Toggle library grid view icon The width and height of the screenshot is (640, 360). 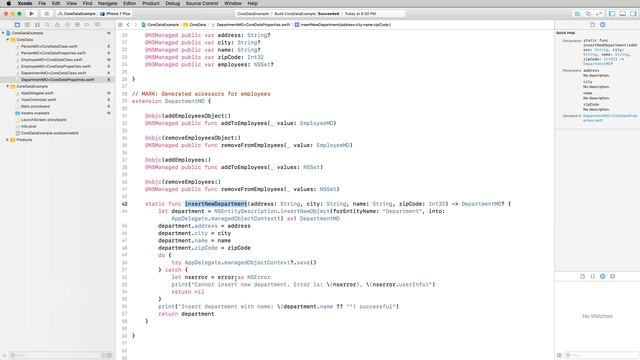tap(560, 356)
